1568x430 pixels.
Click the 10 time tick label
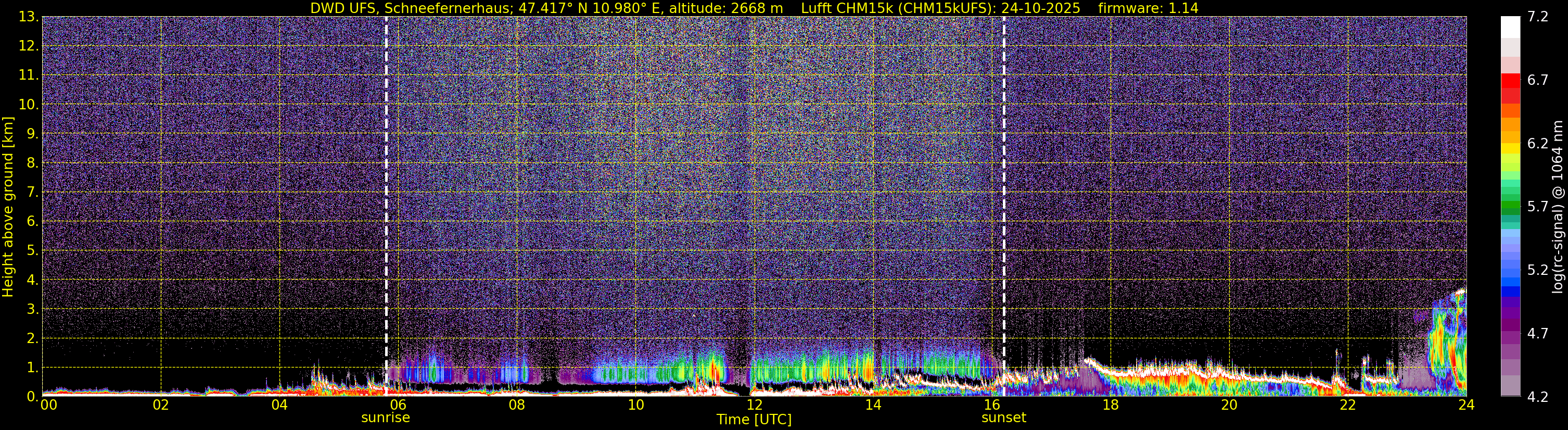pos(635,405)
